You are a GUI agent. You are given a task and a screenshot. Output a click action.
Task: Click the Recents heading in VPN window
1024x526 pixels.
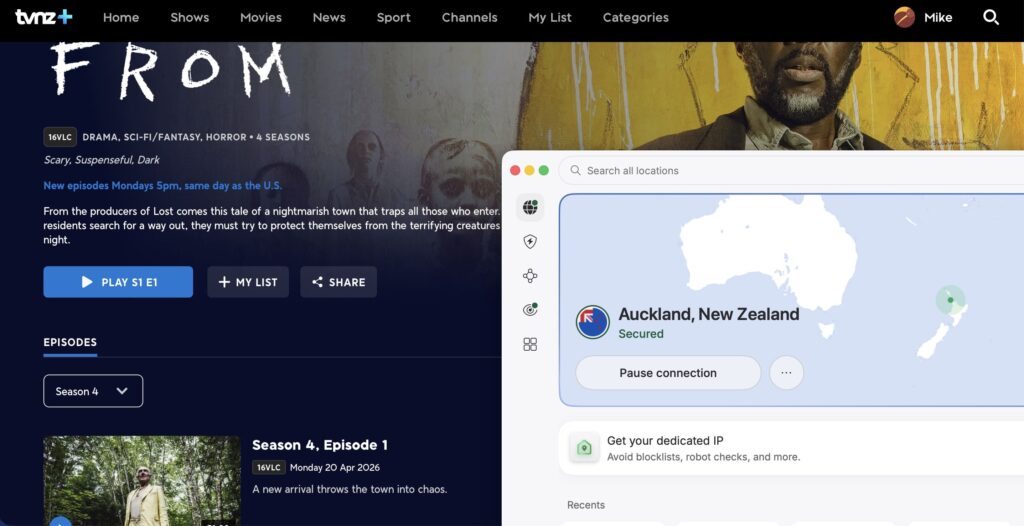[586, 505]
